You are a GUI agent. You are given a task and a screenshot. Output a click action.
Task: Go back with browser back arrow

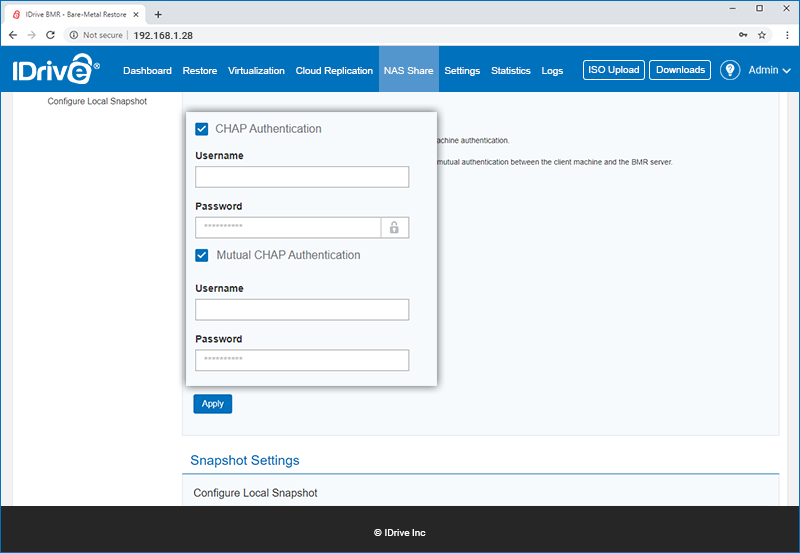pyautogui.click(x=13, y=35)
